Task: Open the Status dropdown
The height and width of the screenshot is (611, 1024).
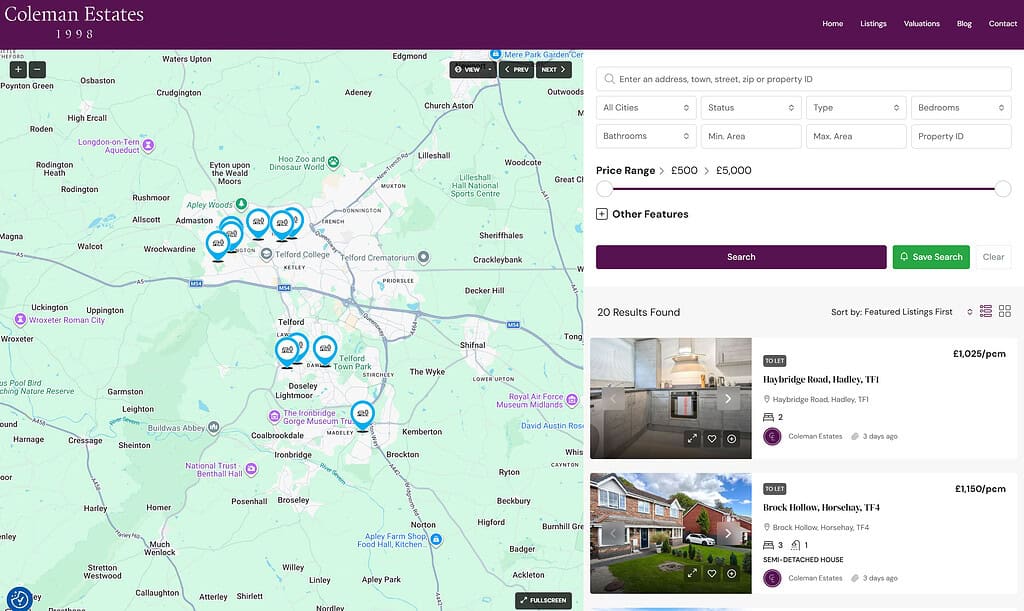Action: pyautogui.click(x=751, y=108)
